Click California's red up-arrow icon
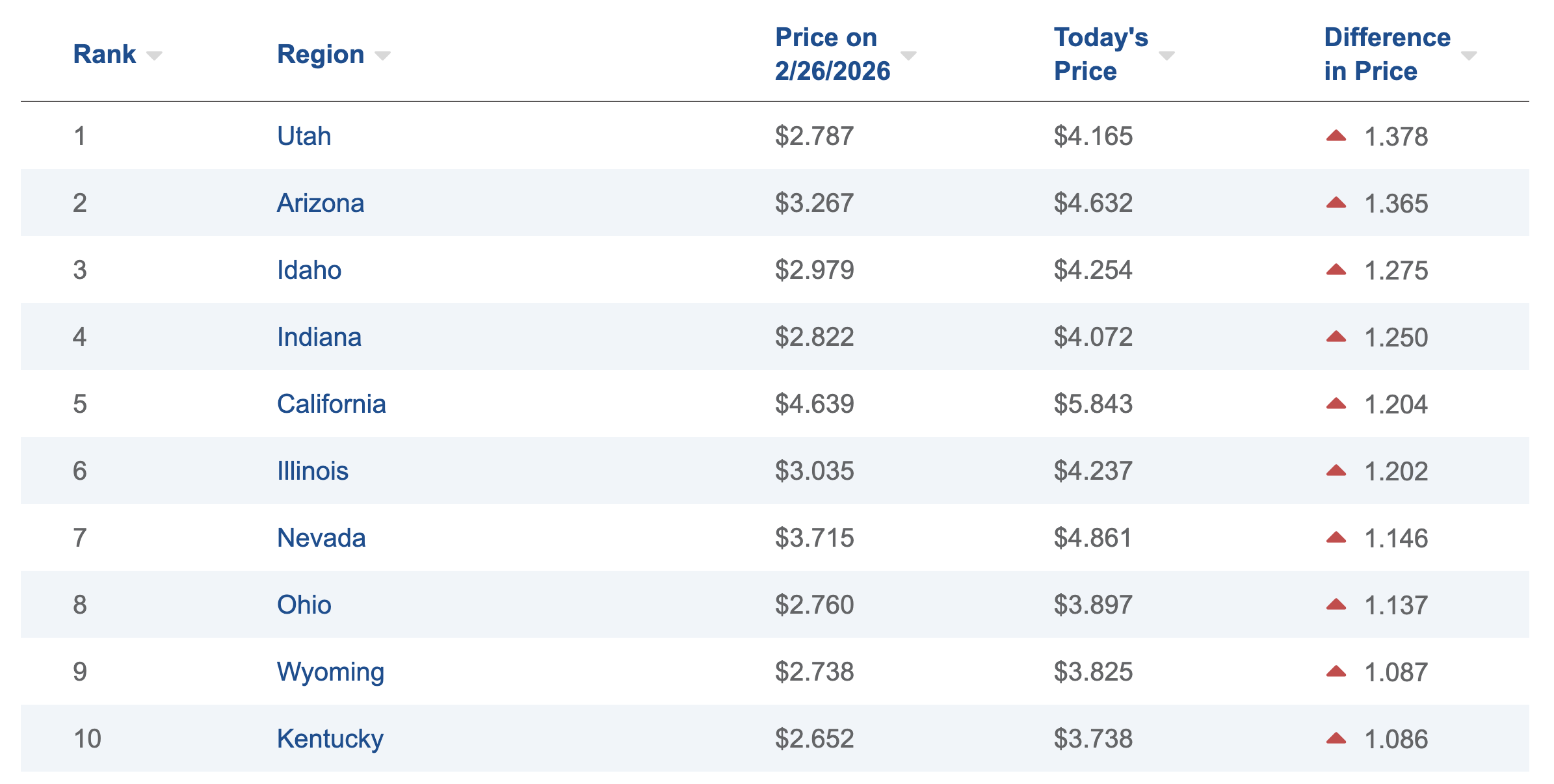The width and height of the screenshot is (1554, 784). pyautogui.click(x=1336, y=404)
